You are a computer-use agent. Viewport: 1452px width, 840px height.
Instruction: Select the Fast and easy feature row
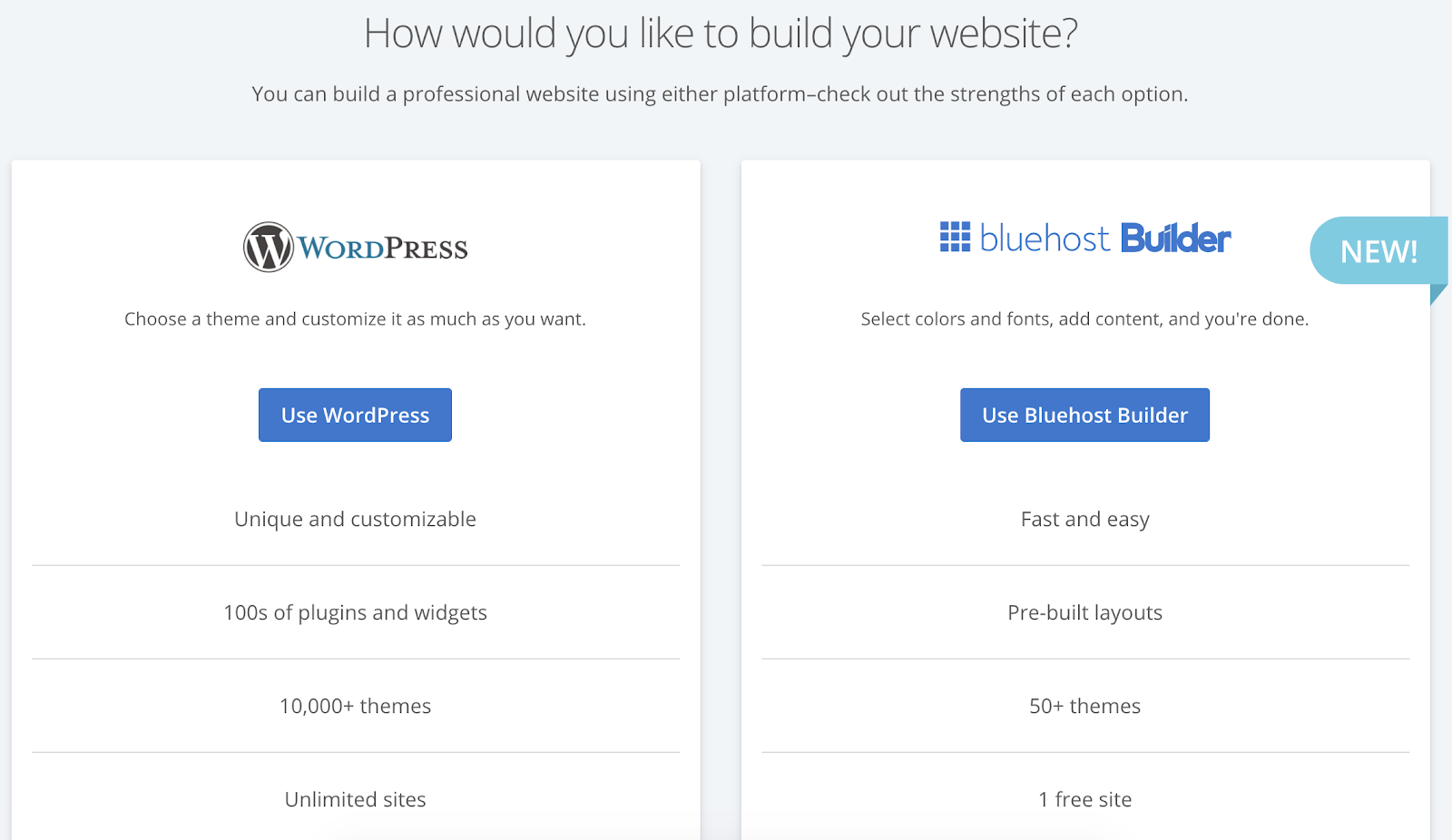pyautogui.click(x=1084, y=520)
